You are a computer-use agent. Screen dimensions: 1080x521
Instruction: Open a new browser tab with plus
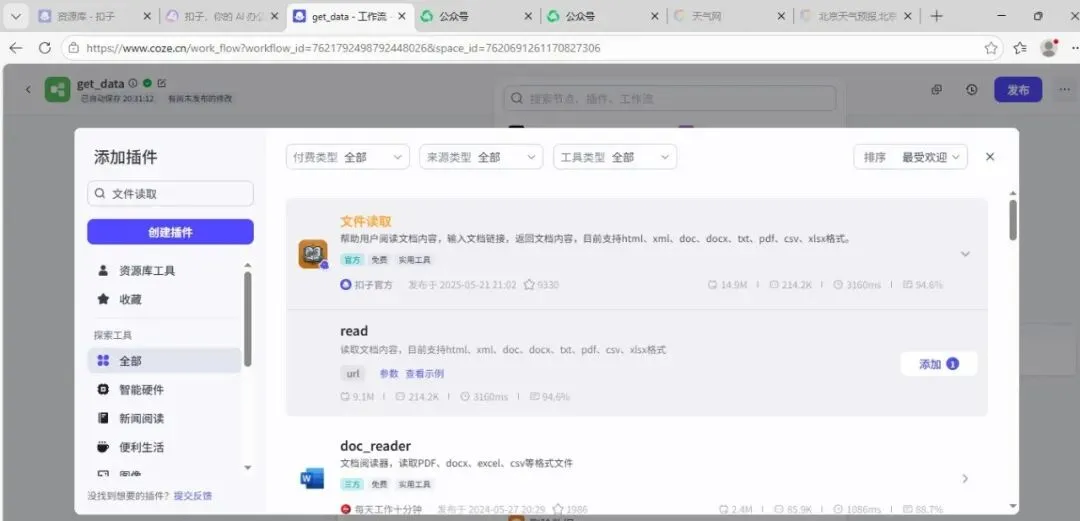tap(936, 16)
